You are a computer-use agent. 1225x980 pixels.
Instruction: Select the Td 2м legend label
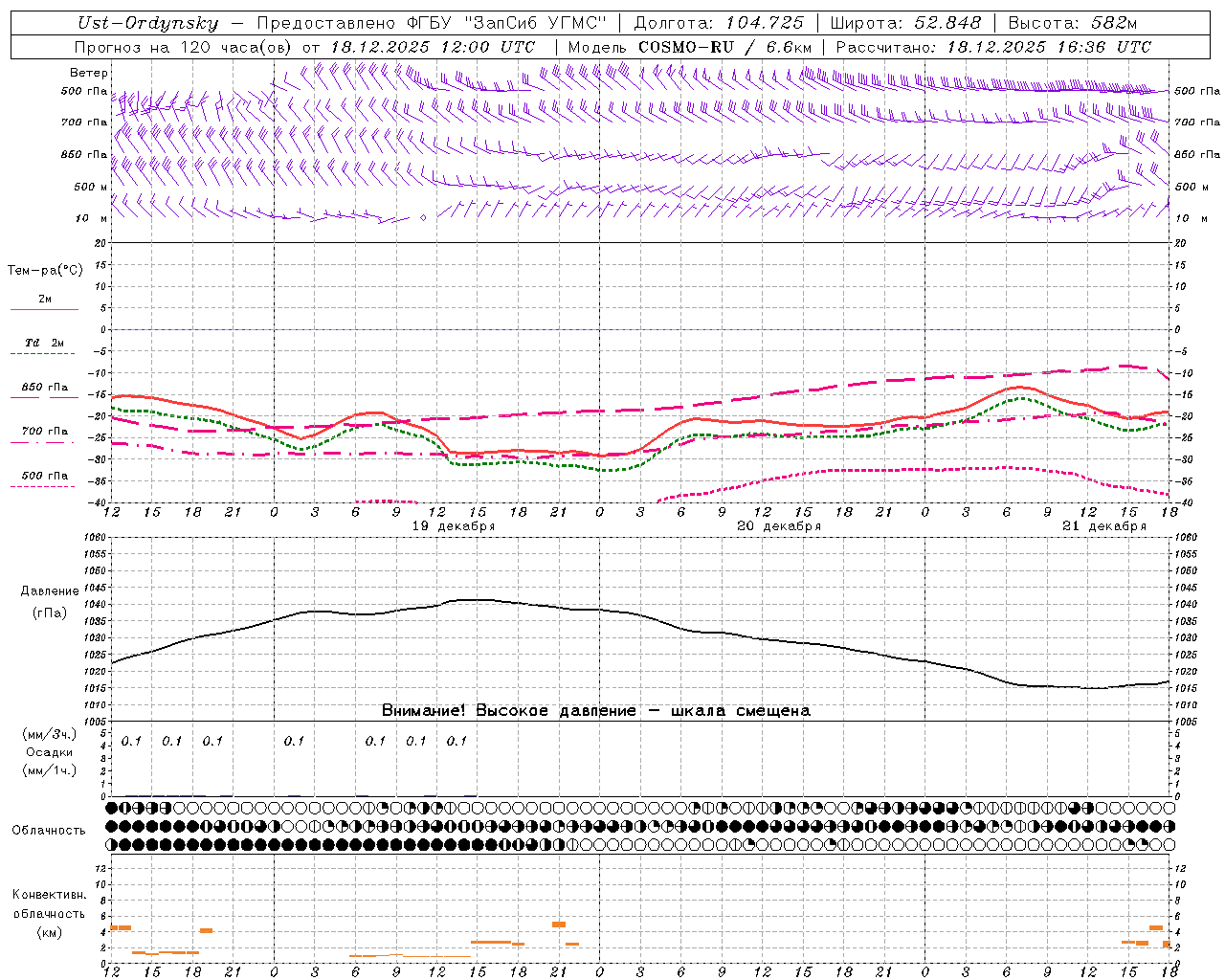click(x=44, y=343)
